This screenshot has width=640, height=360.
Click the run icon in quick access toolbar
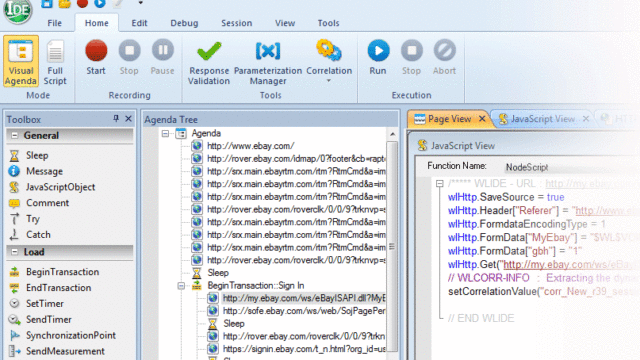click(100, 3)
